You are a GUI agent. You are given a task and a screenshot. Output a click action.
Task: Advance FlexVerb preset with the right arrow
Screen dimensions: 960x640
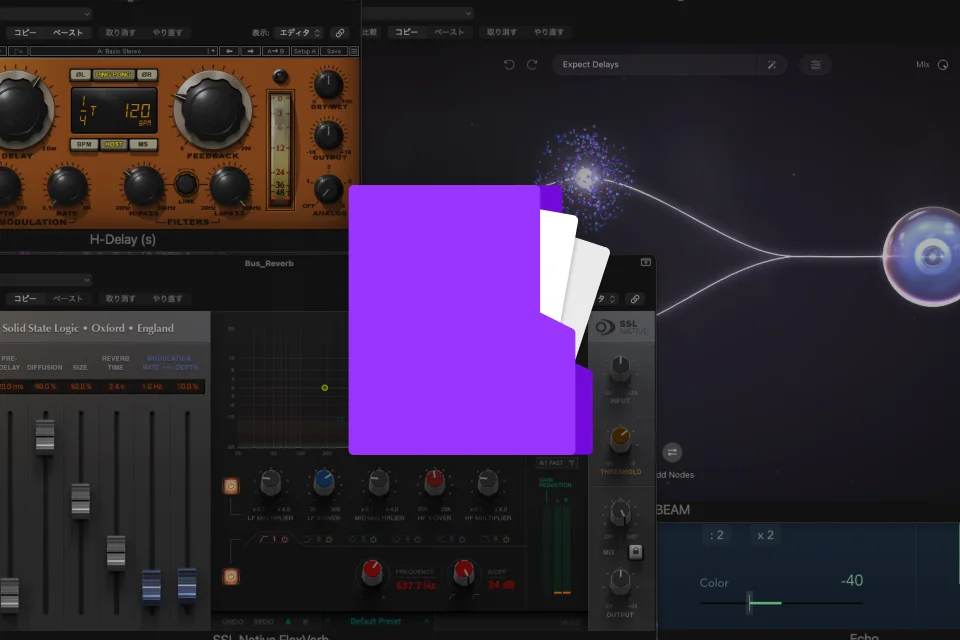pos(427,621)
